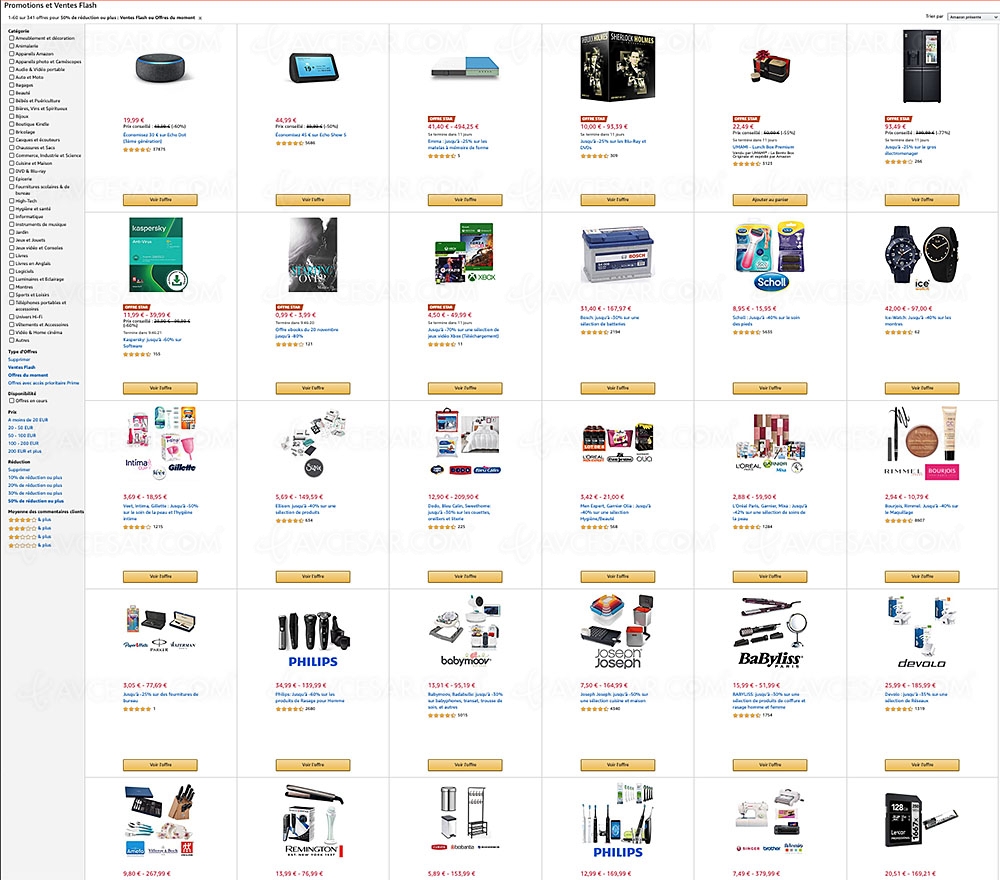Check the Appareils Amazon category box

(11, 54)
